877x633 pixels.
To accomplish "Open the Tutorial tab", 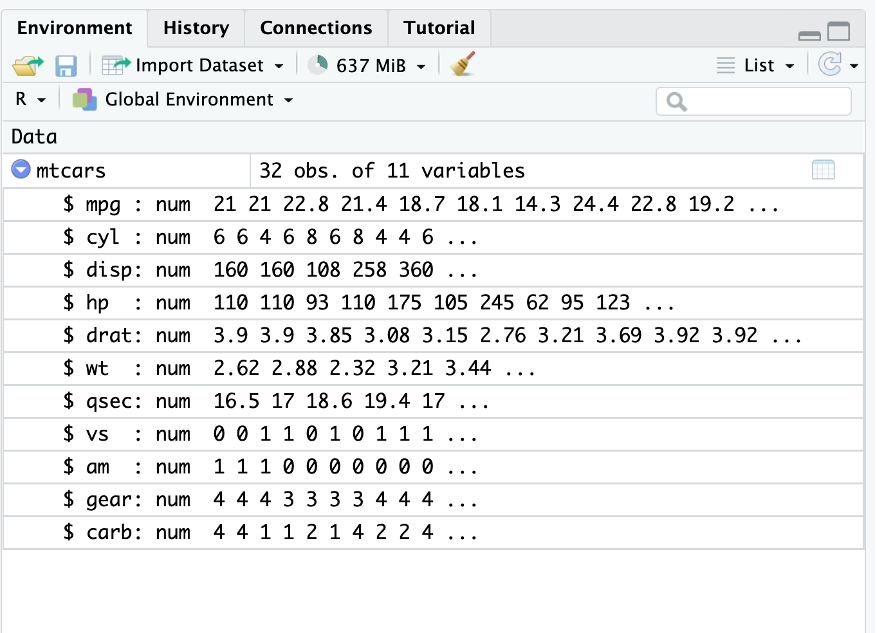I will pyautogui.click(x=439, y=28).
